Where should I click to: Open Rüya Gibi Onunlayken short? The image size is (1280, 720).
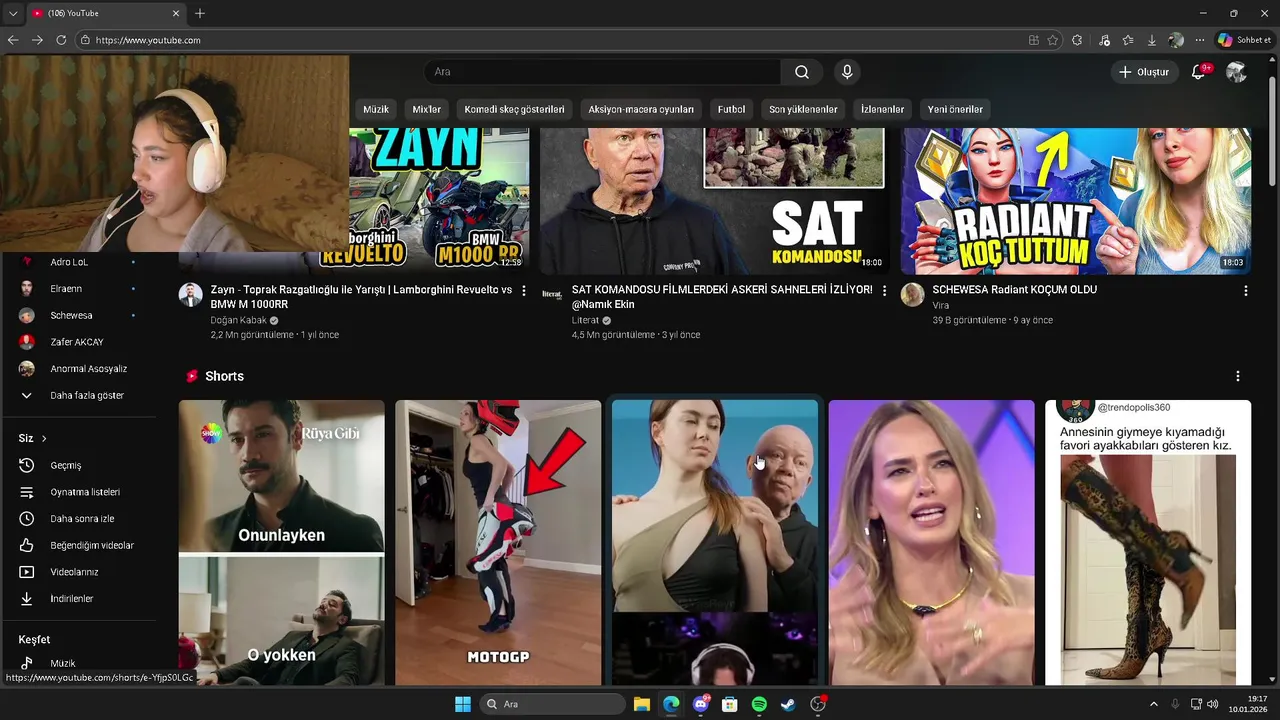(281, 542)
